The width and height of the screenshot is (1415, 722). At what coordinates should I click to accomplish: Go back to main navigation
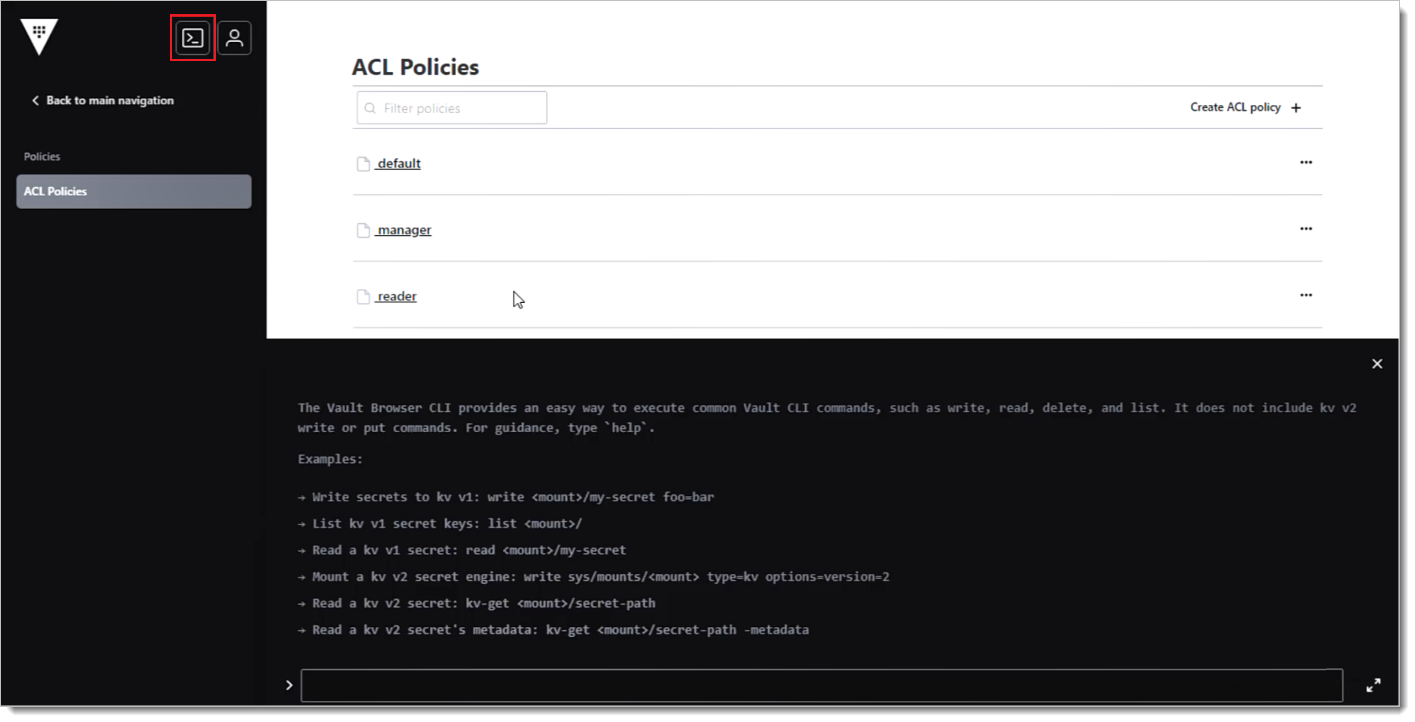[x=102, y=100]
